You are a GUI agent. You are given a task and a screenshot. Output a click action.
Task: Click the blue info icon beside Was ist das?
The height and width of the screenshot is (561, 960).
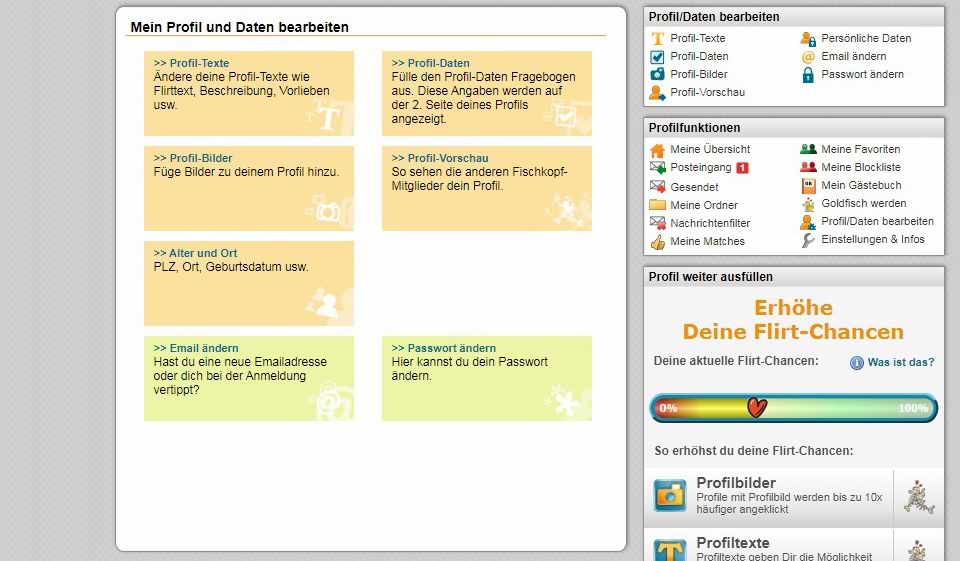coord(857,363)
